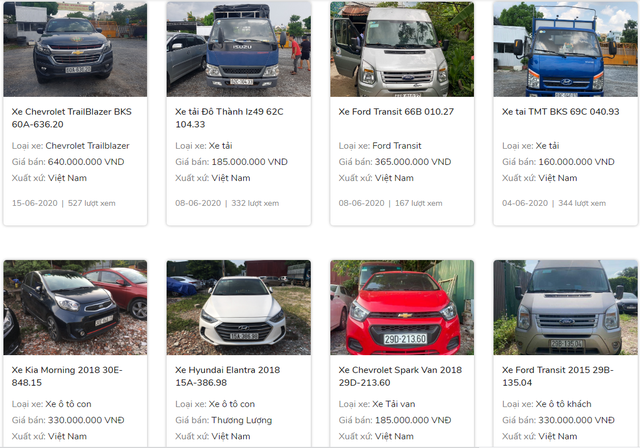View the blue TMT truck image
The image size is (640, 448).
[x=565, y=49]
